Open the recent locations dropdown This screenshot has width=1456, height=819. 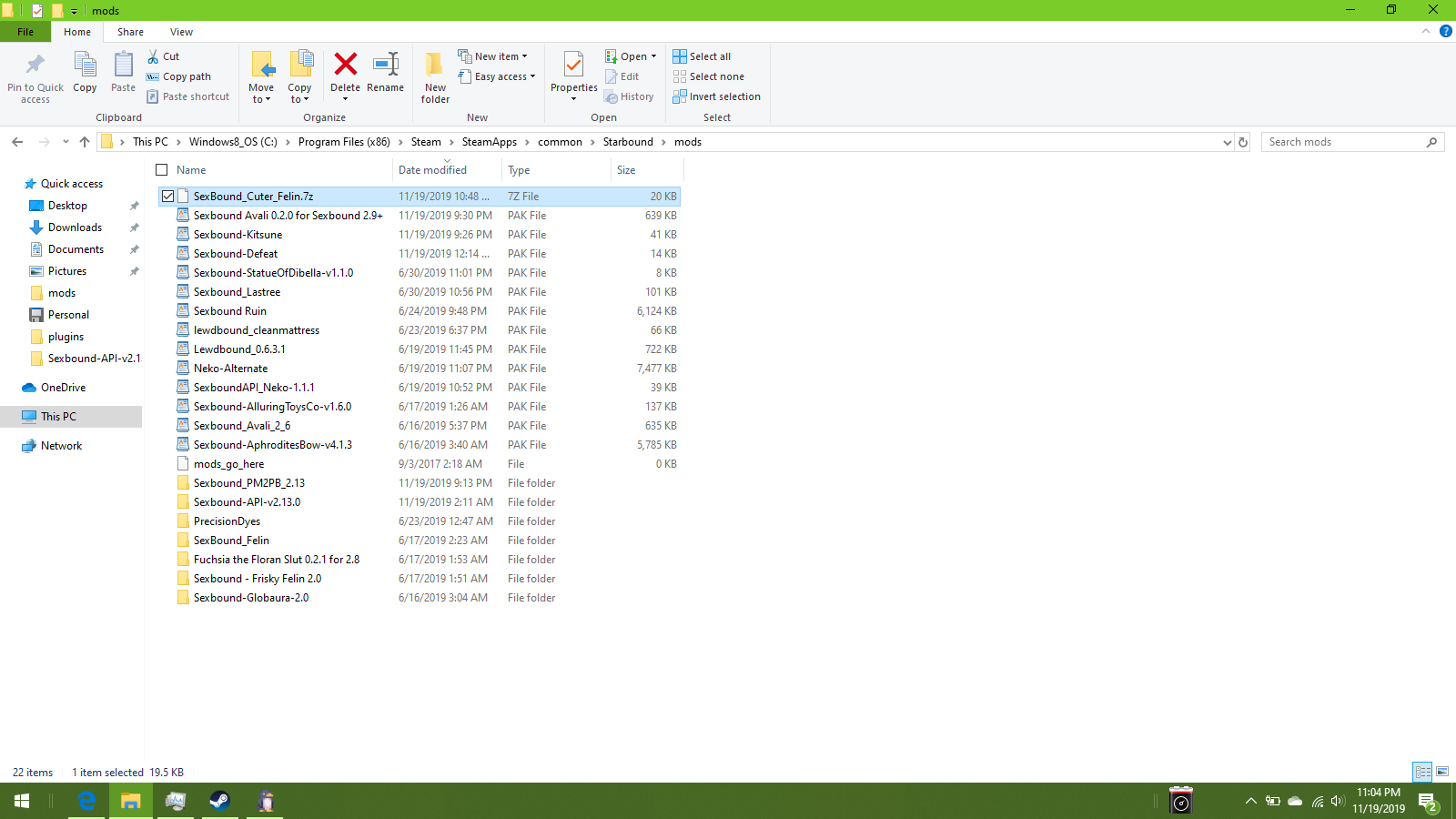pos(66,142)
